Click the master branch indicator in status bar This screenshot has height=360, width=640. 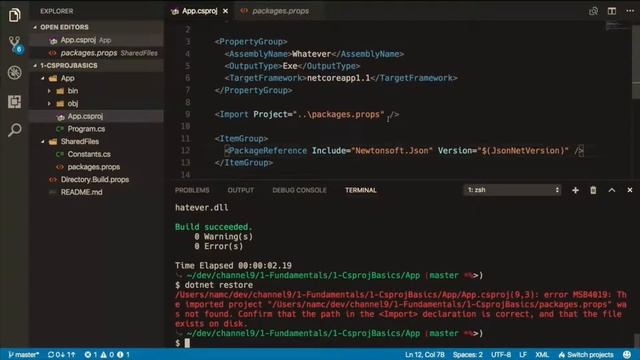pyautogui.click(x=24, y=354)
